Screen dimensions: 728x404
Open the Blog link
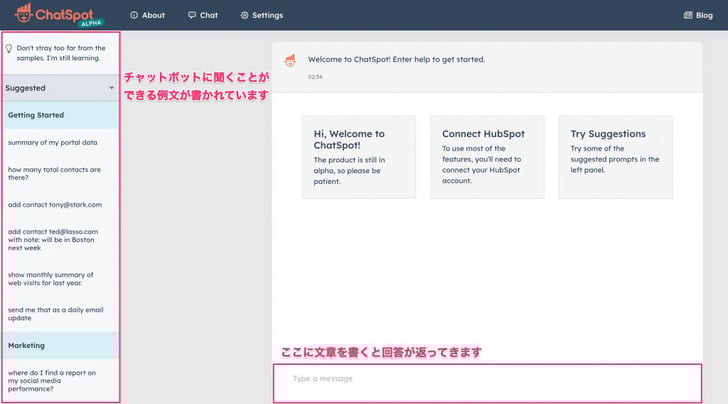698,15
